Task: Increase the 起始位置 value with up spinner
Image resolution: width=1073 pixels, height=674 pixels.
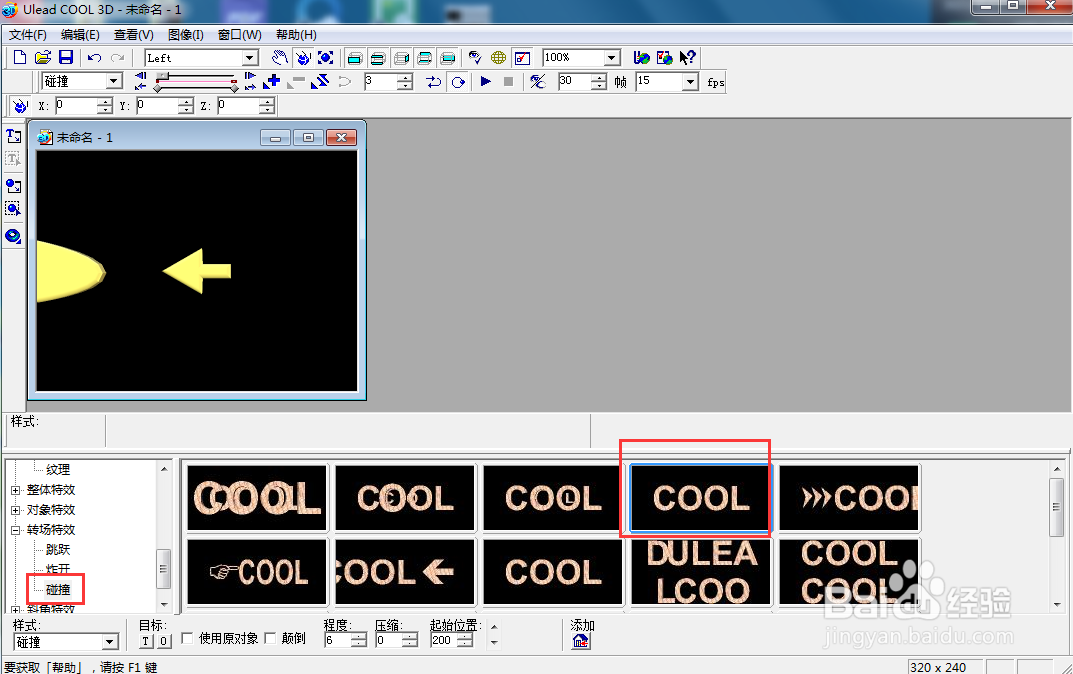Action: [465, 636]
